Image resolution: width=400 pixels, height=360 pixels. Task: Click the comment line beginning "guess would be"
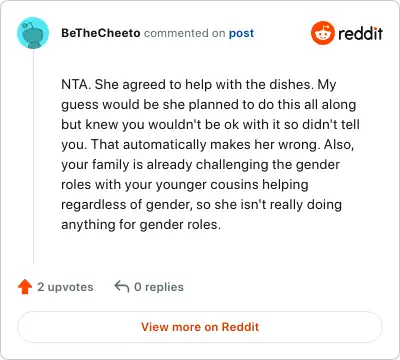tap(209, 105)
